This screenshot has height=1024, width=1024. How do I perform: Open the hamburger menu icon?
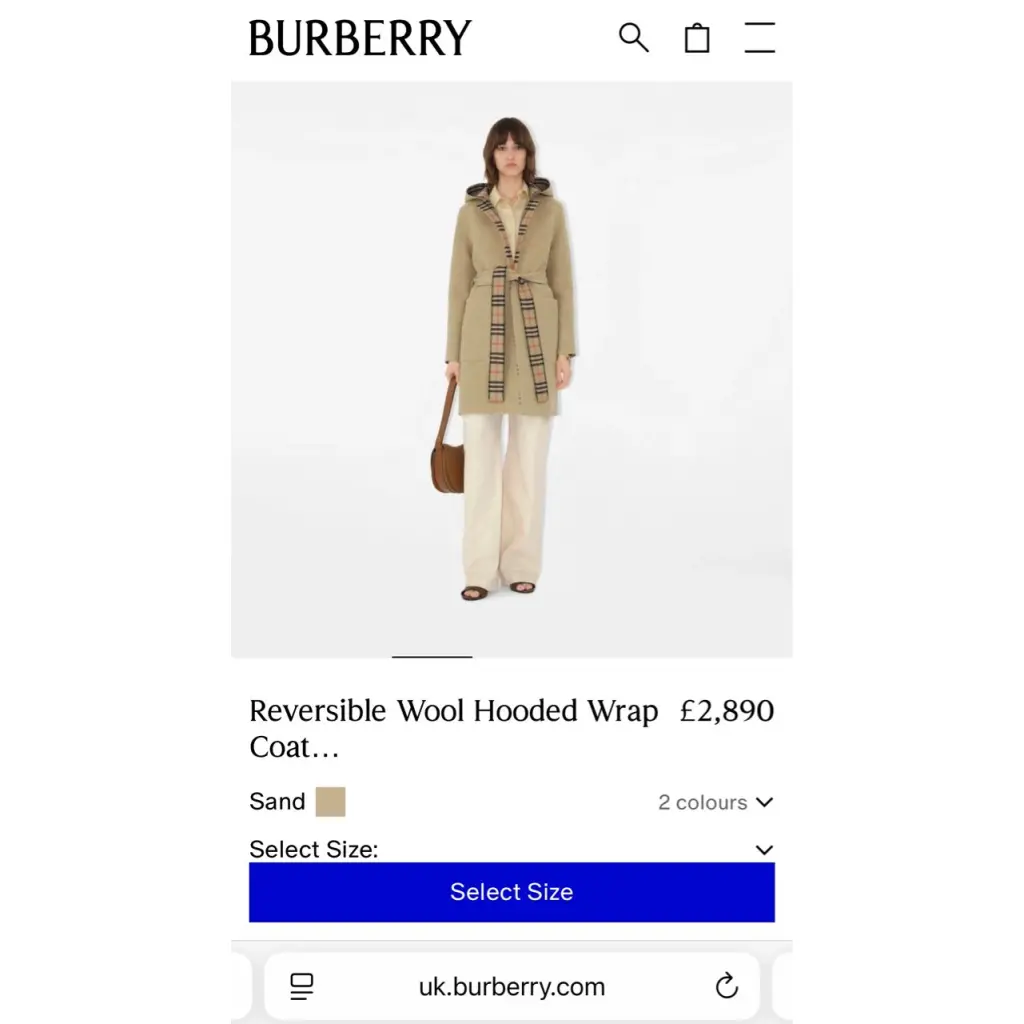coord(760,37)
